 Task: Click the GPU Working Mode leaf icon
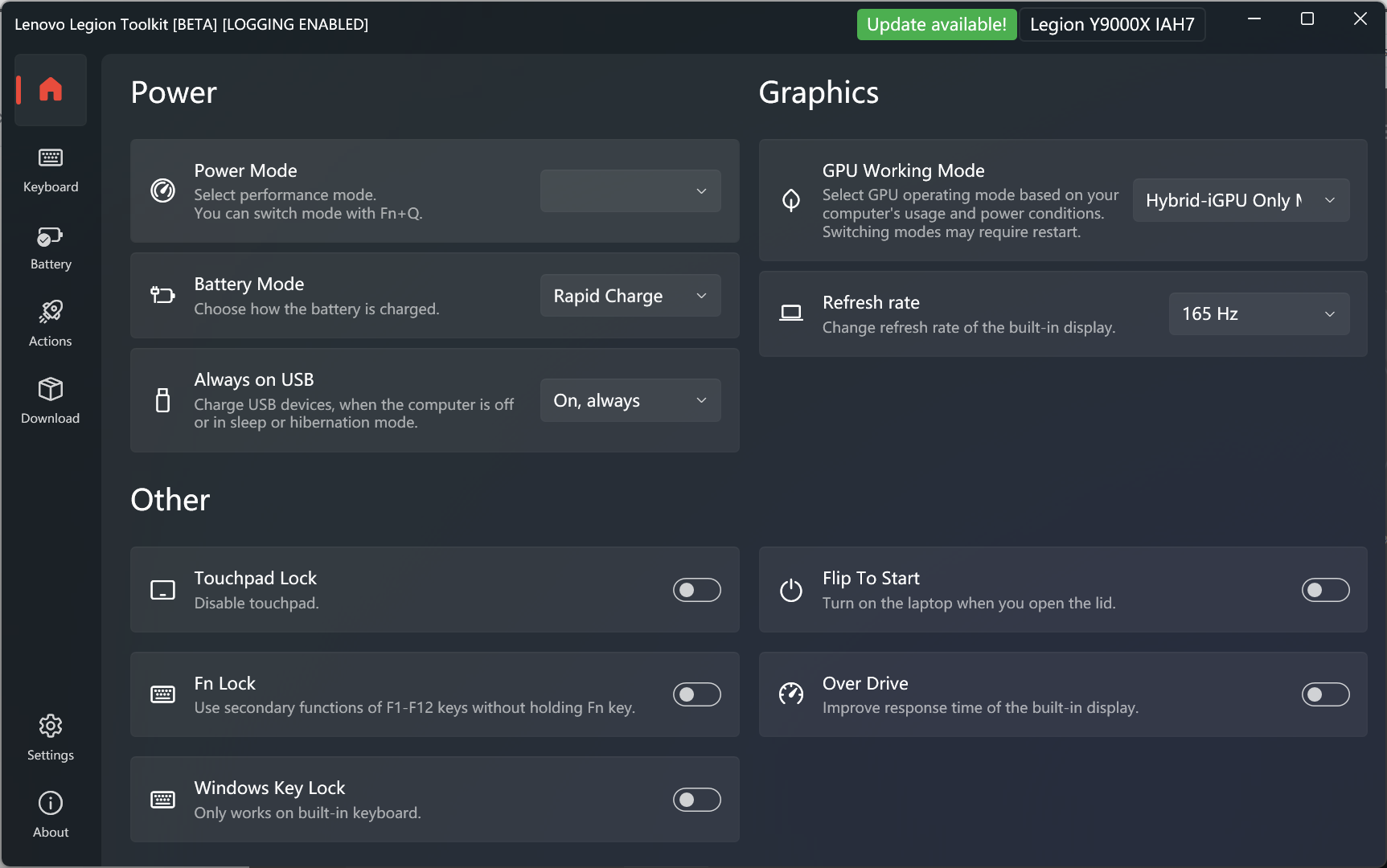(791, 200)
